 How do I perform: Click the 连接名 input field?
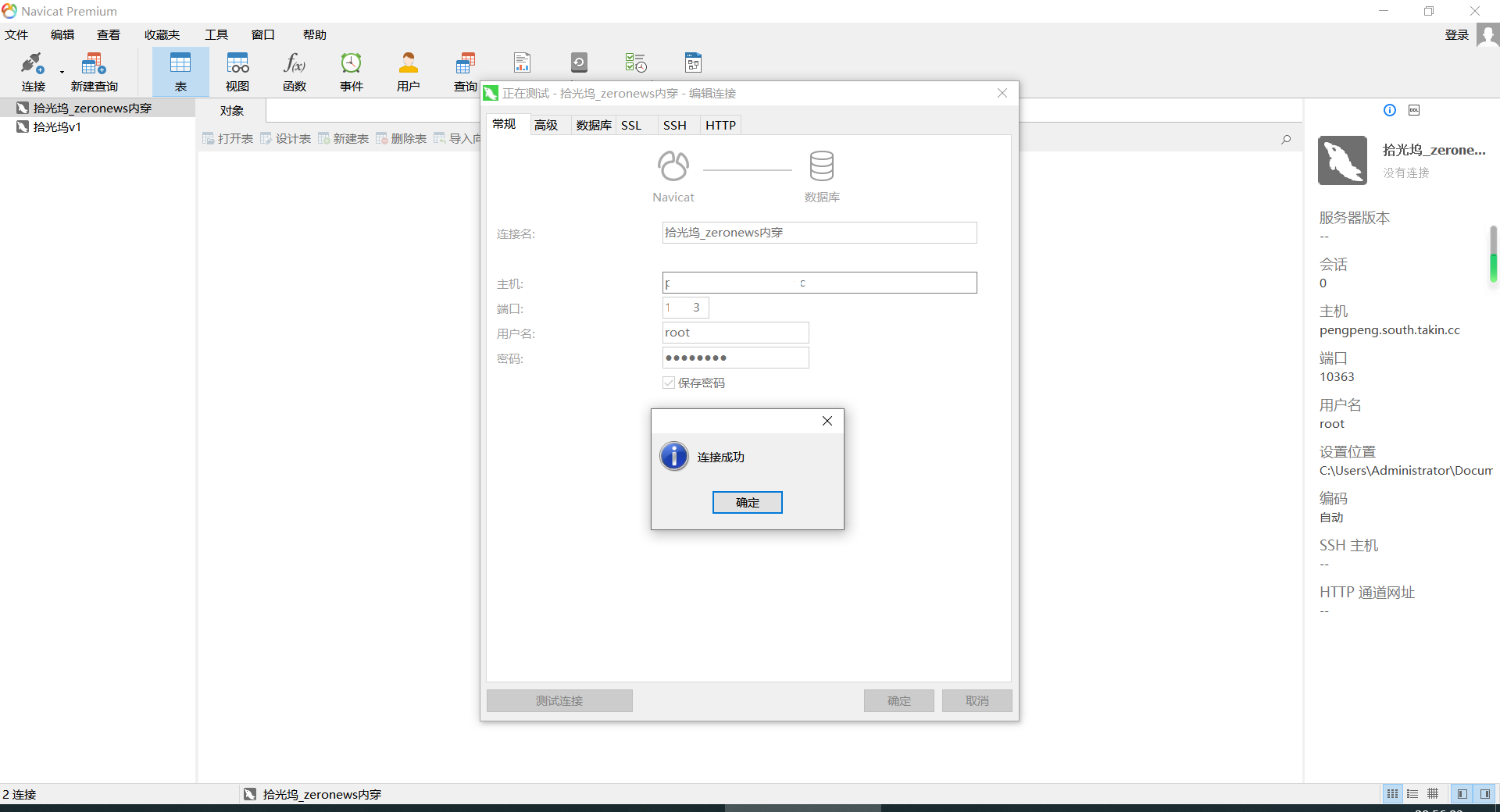[x=820, y=233]
